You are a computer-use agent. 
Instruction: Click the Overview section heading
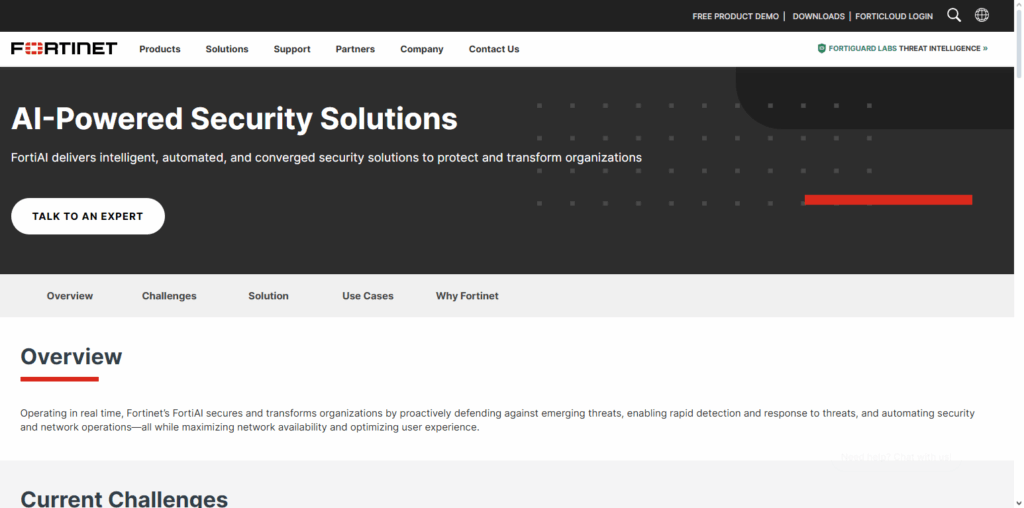(x=71, y=357)
